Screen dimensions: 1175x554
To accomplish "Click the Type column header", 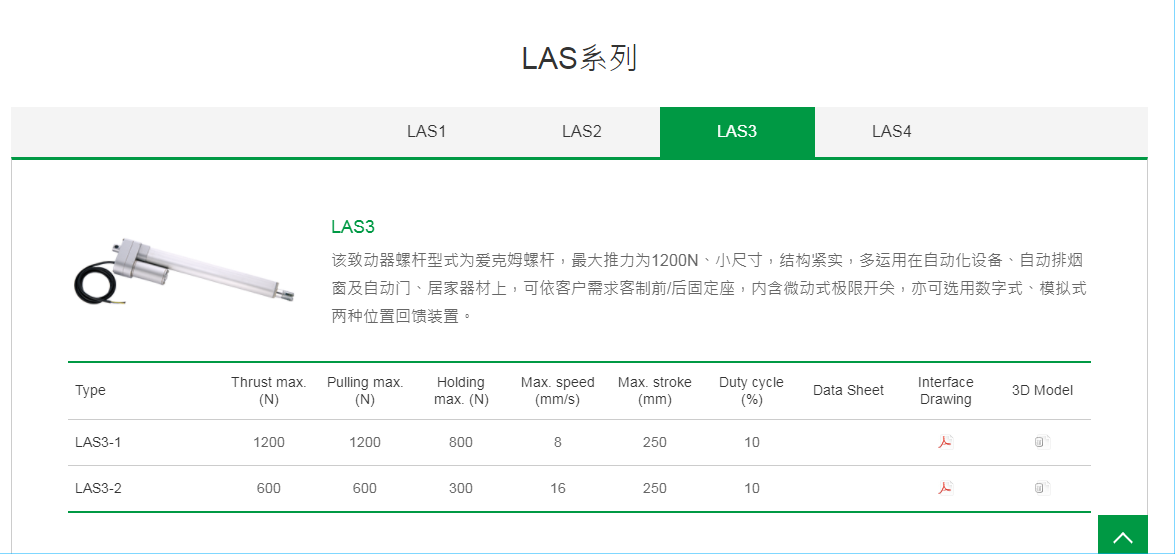I will click(91, 391).
